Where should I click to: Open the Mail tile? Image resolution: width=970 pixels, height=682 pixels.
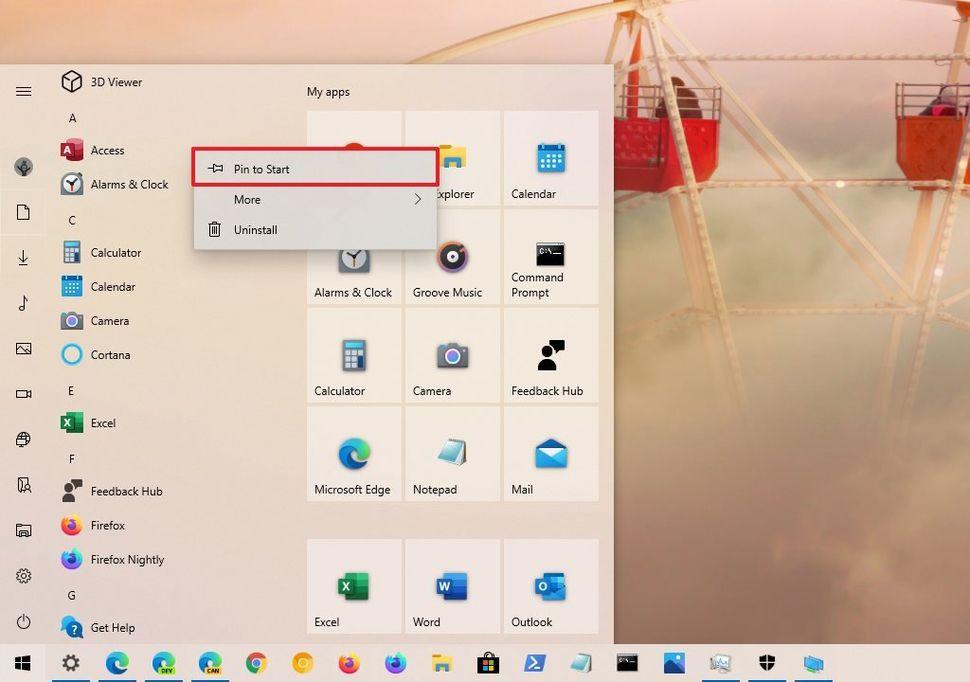point(551,454)
